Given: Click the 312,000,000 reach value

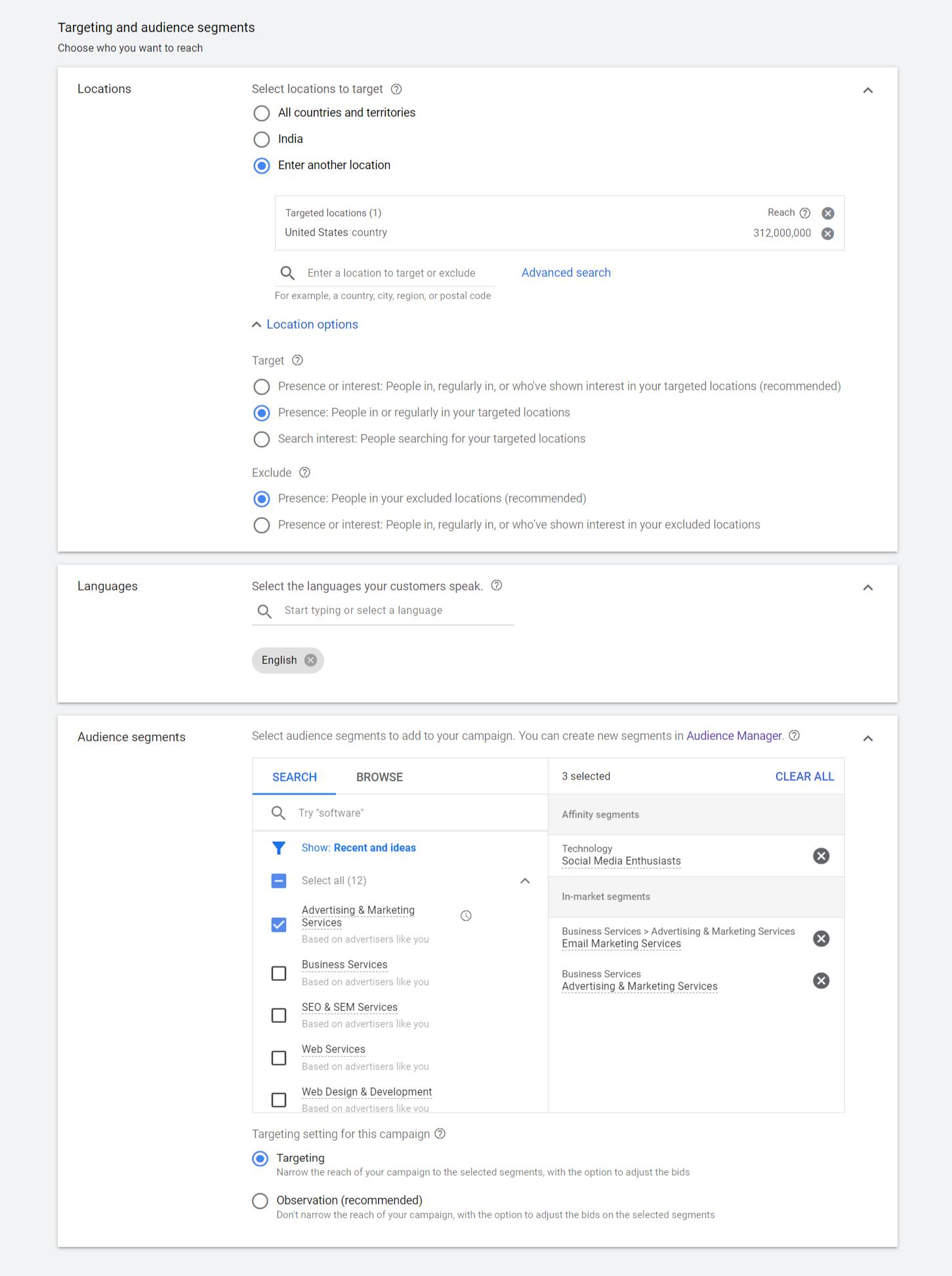Looking at the screenshot, I should [x=782, y=233].
